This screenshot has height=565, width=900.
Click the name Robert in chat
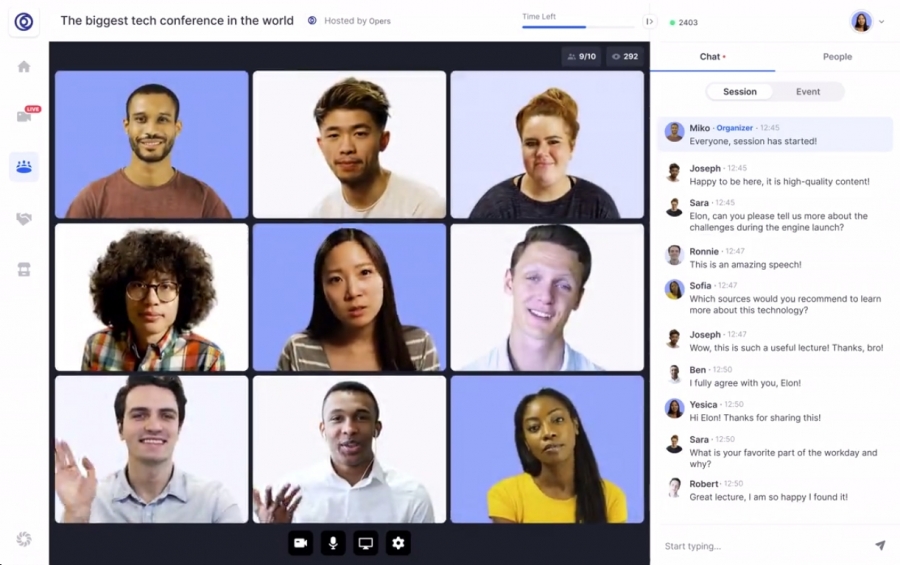[x=704, y=483]
